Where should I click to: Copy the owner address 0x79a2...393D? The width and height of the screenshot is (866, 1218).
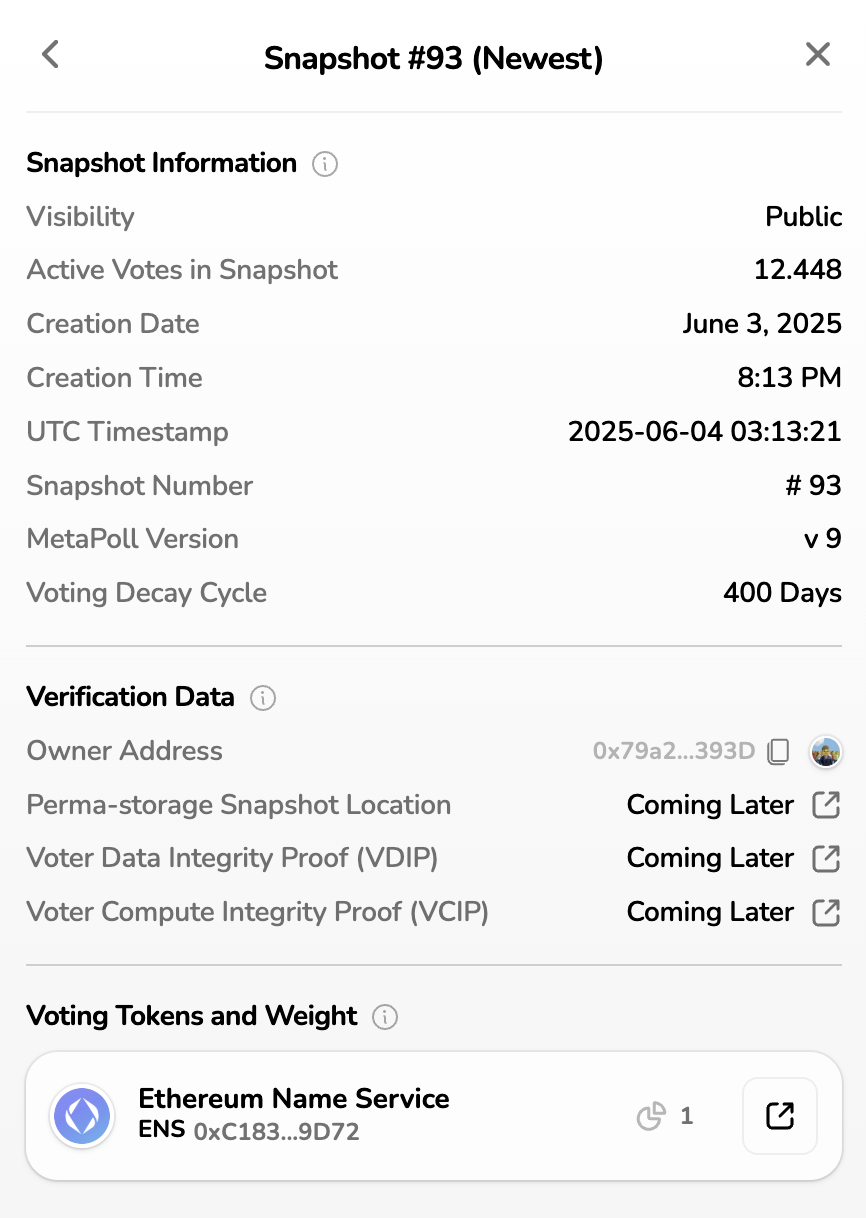(x=778, y=751)
